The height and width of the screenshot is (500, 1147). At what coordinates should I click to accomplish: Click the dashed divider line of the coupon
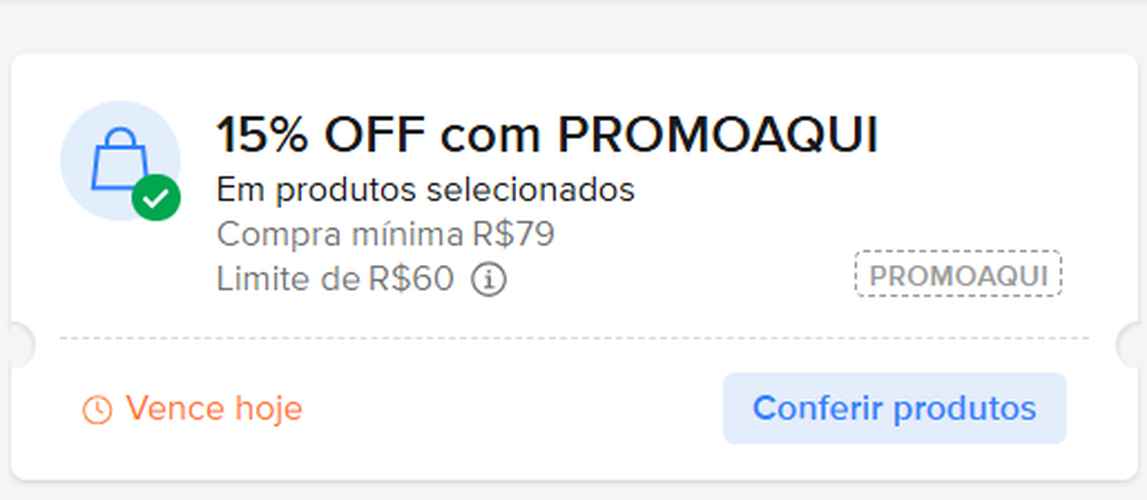[573, 338]
